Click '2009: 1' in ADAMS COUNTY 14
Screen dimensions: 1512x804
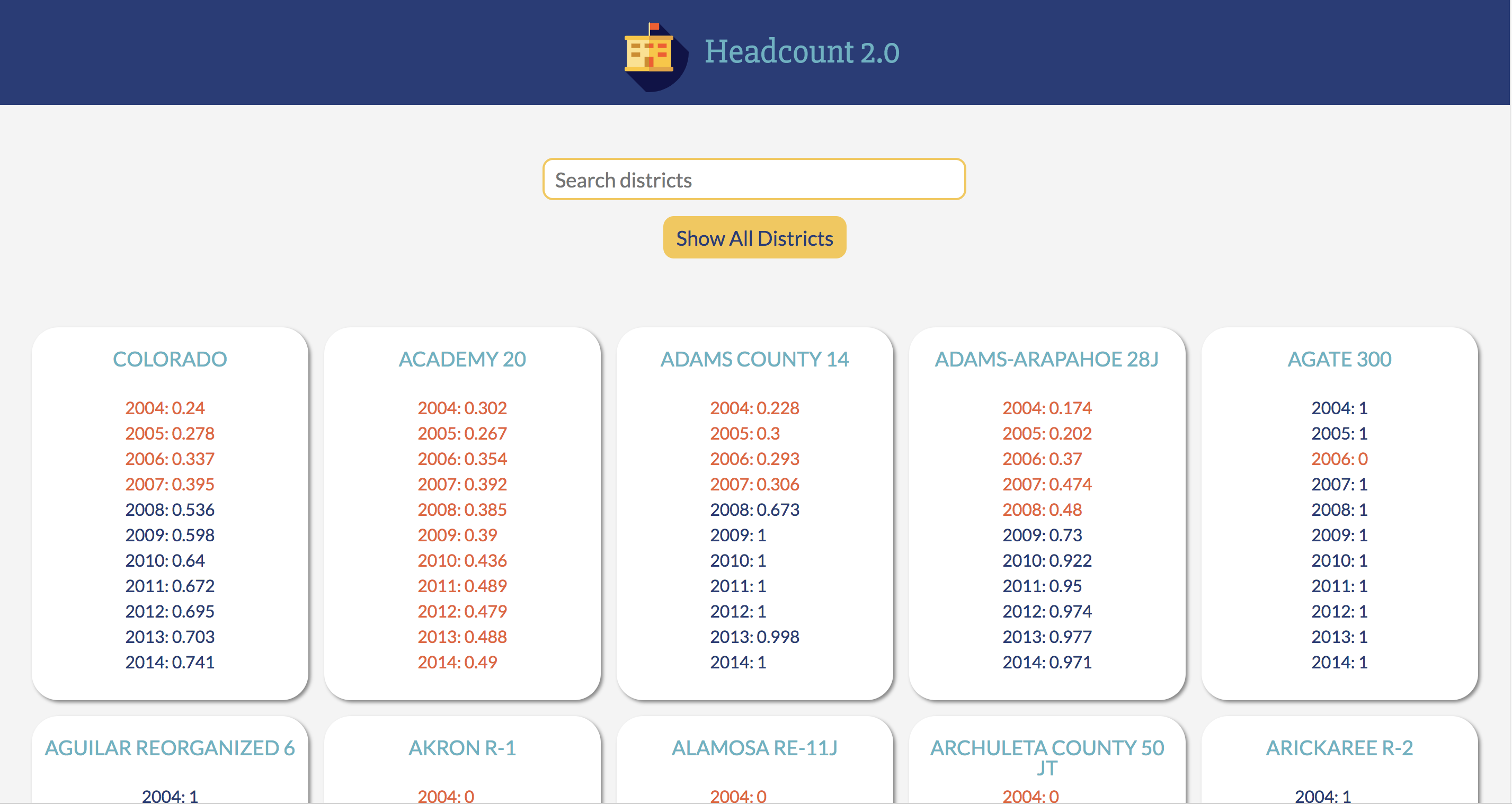pyautogui.click(x=739, y=535)
